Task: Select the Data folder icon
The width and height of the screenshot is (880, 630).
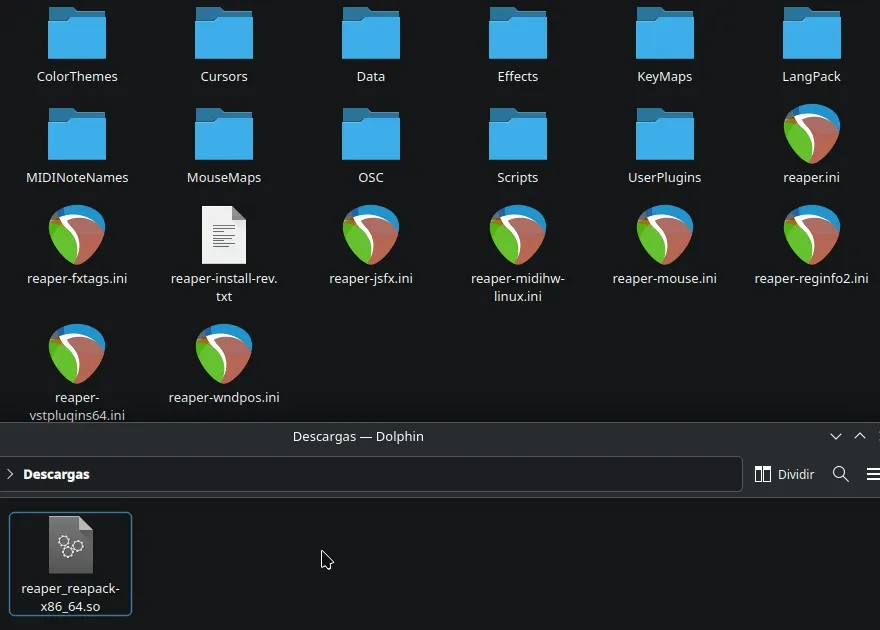Action: tap(371, 33)
